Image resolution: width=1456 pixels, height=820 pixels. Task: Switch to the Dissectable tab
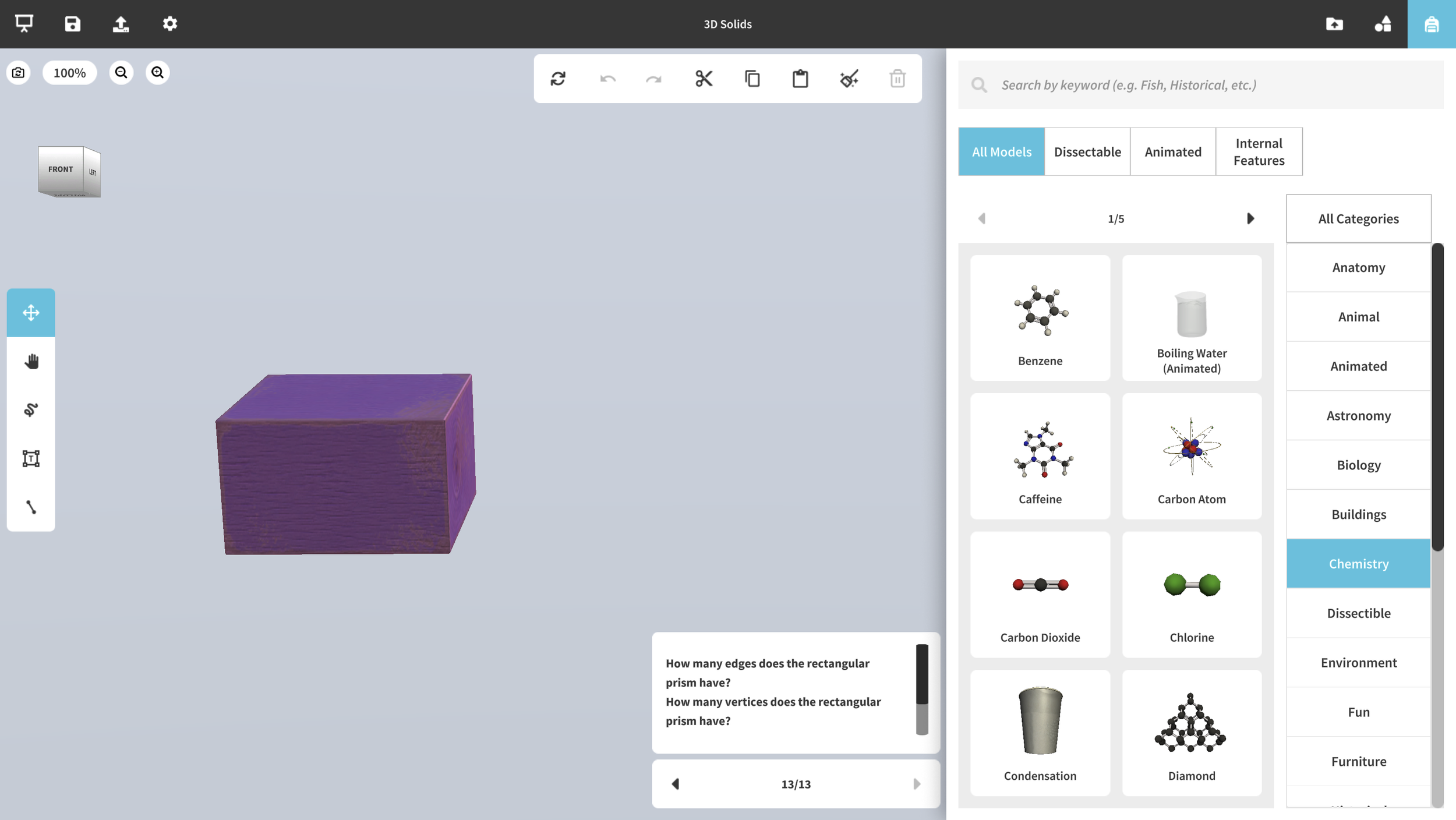point(1087,152)
